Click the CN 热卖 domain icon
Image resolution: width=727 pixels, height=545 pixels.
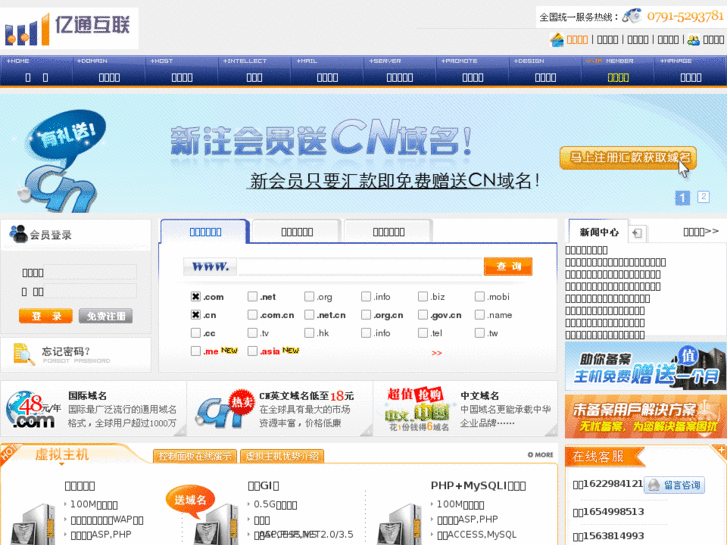[x=223, y=409]
